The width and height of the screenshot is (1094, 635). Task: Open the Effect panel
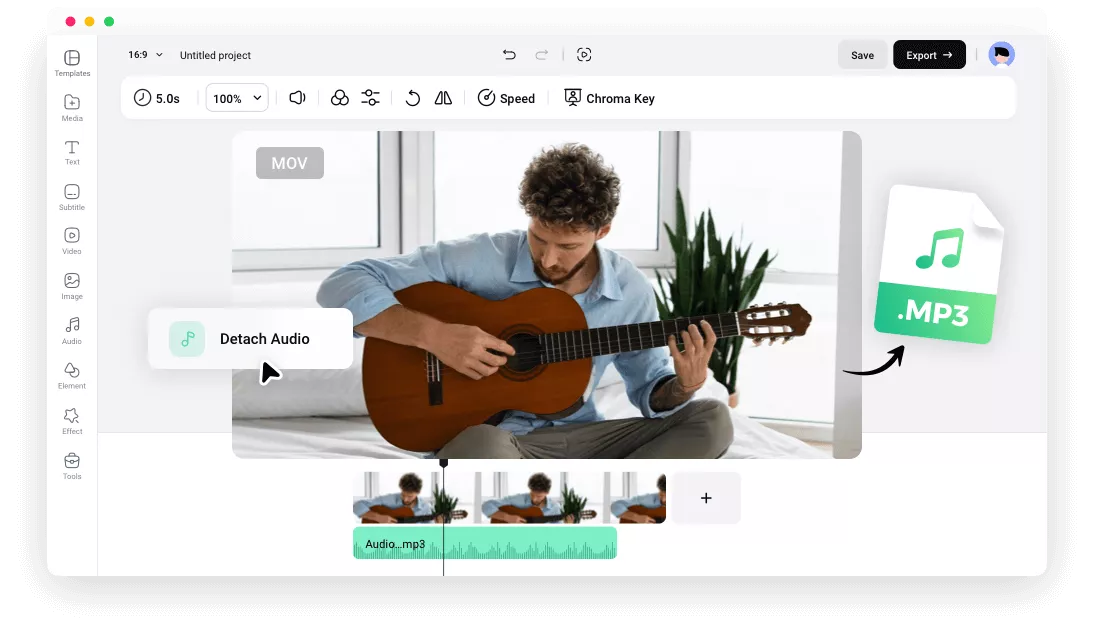[72, 421]
